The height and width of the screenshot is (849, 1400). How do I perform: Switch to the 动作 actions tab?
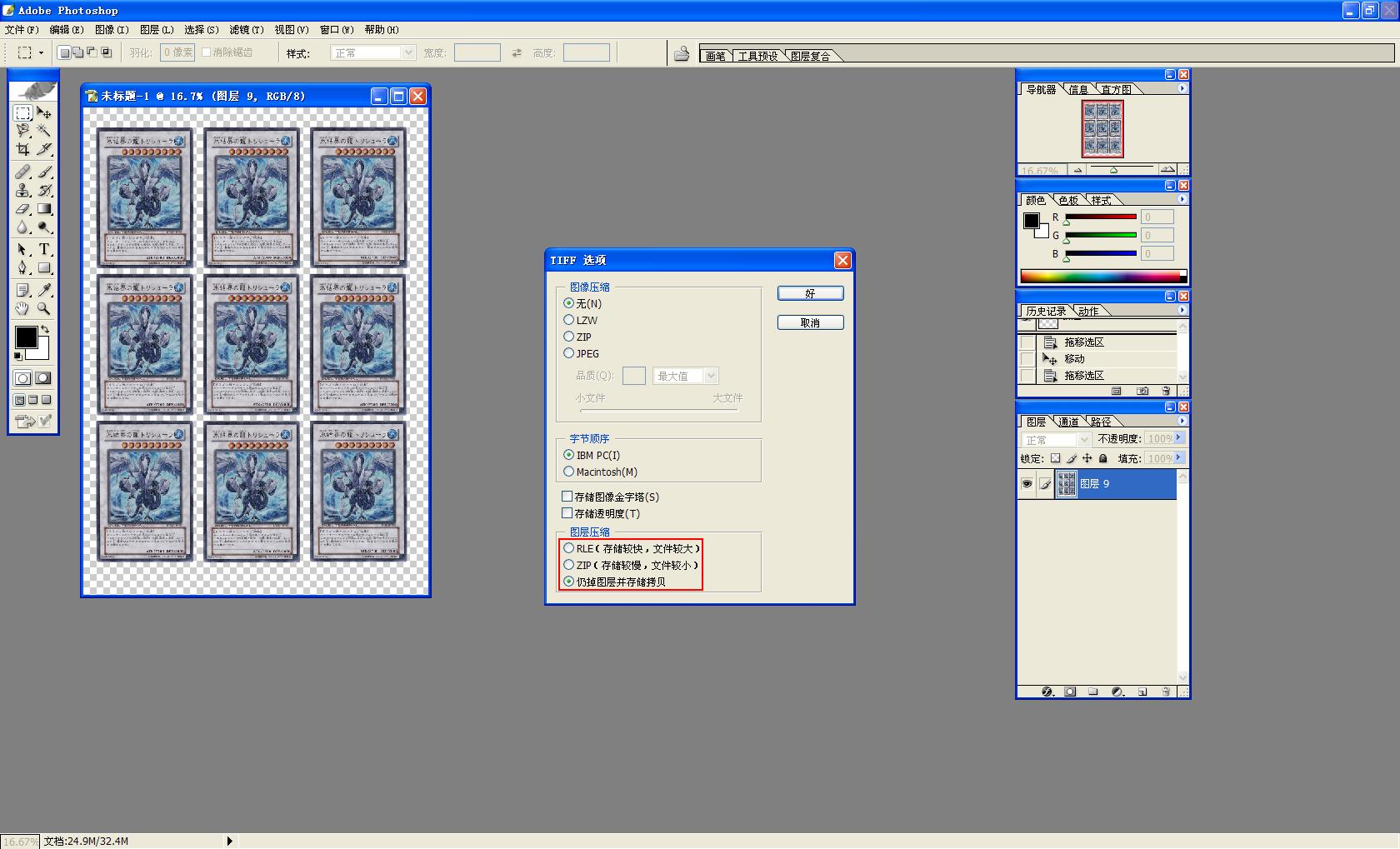click(x=1088, y=311)
